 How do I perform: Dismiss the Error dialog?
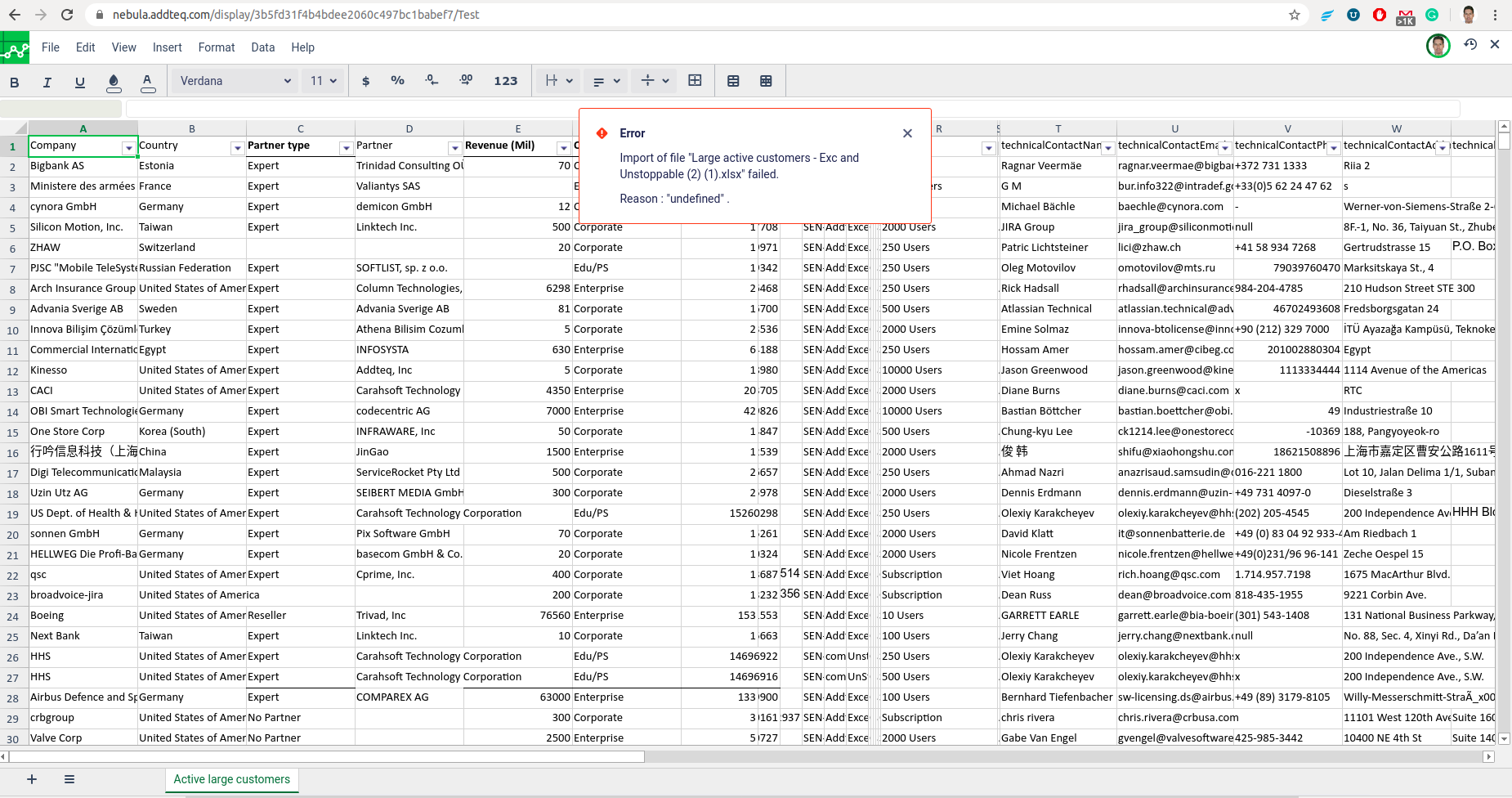click(x=907, y=133)
